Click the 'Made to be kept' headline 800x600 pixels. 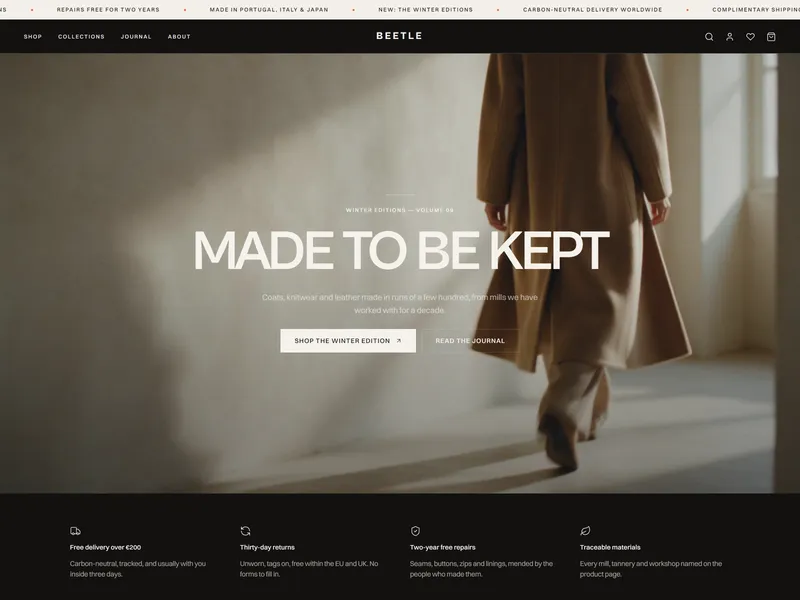coord(401,251)
